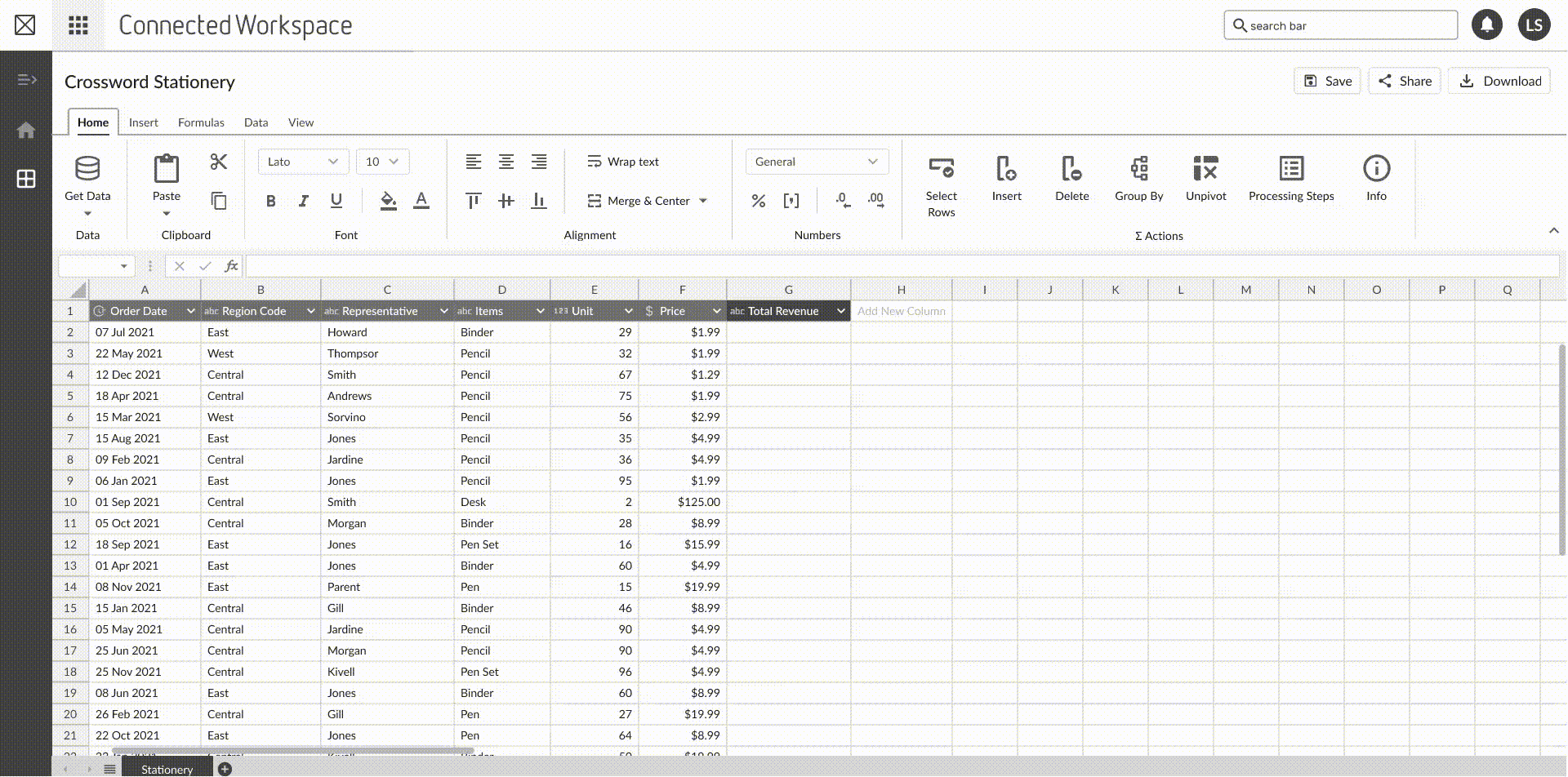Click the percent format icon
This screenshot has height=777, width=1568.
click(x=758, y=201)
